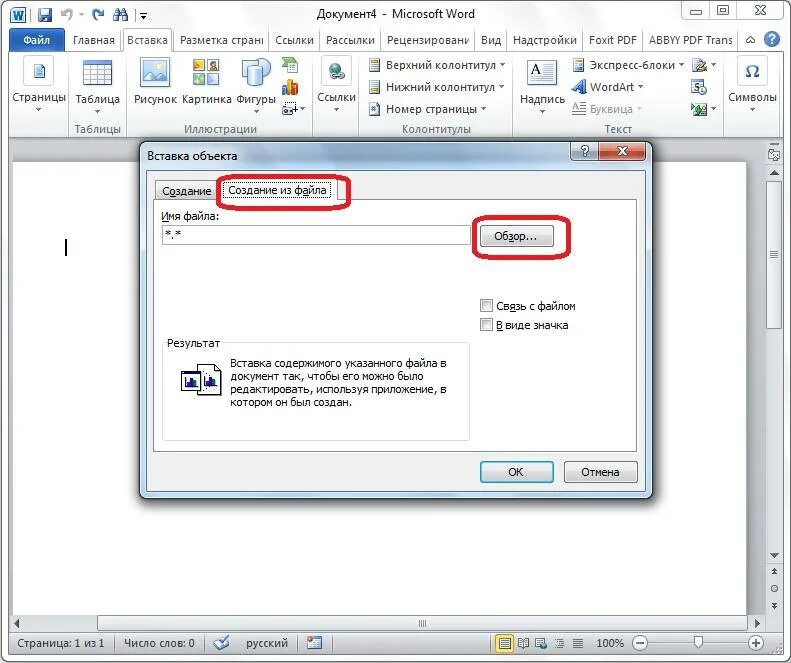Open Экспресс-блоки dropdown
Image resolution: width=791 pixels, height=663 pixels.
pyautogui.click(x=682, y=65)
